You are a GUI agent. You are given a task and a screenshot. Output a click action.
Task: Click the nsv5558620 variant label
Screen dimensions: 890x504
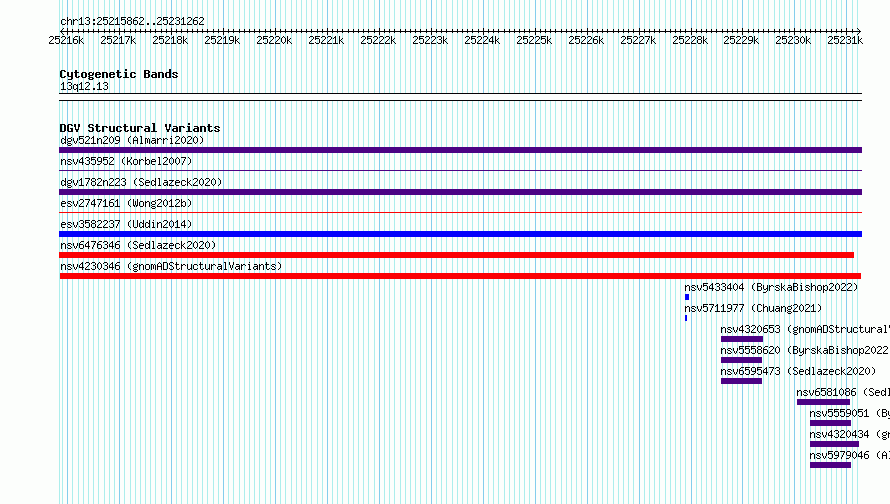point(805,350)
